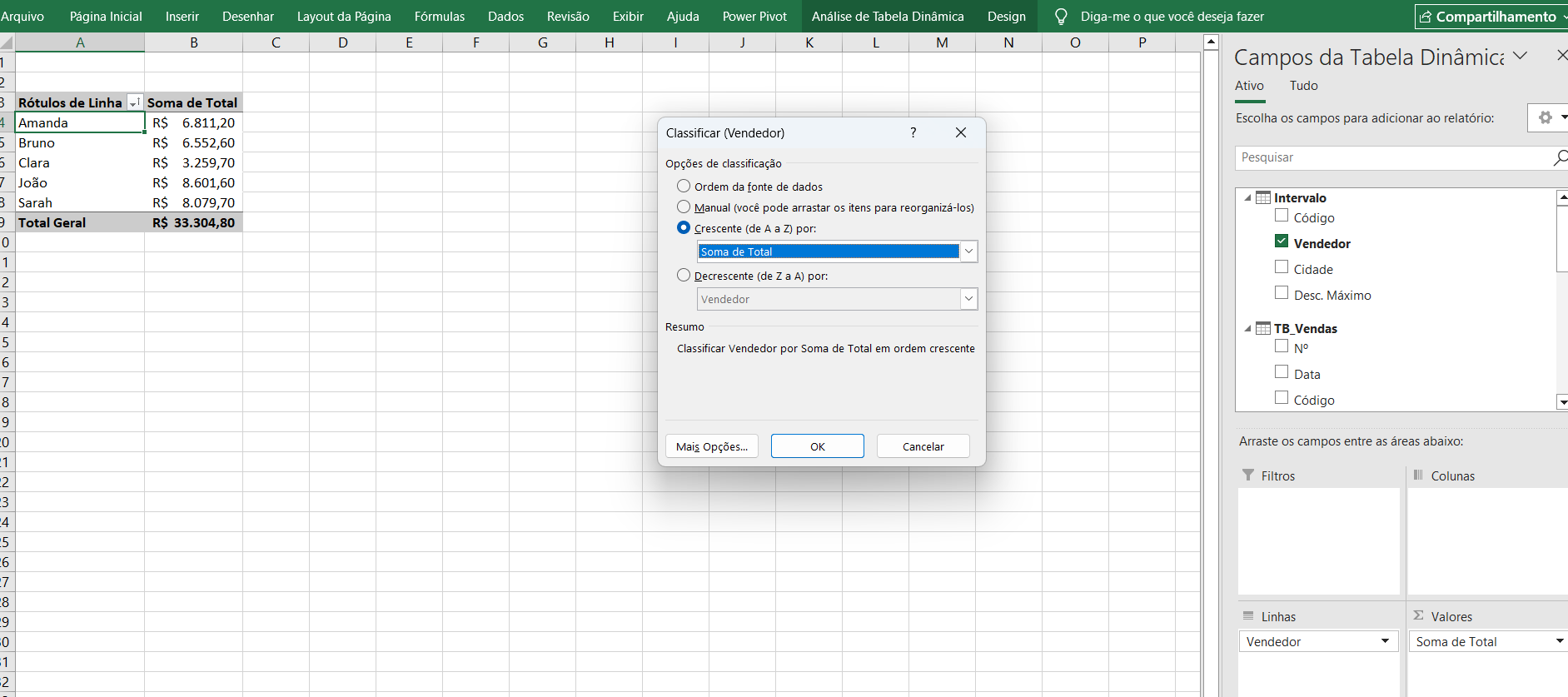
Task: Check the Desc. Máximo field checkbox
Action: coord(1282,293)
